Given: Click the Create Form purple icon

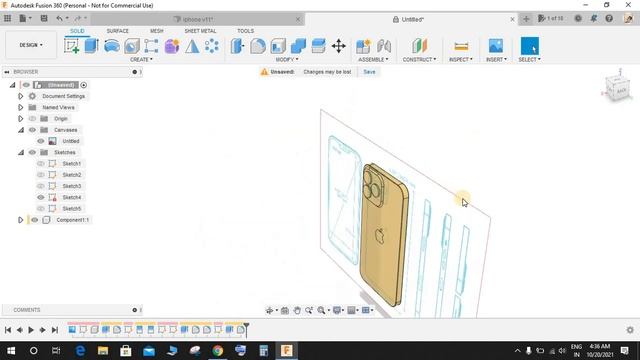Looking at the screenshot, I should [172, 46].
